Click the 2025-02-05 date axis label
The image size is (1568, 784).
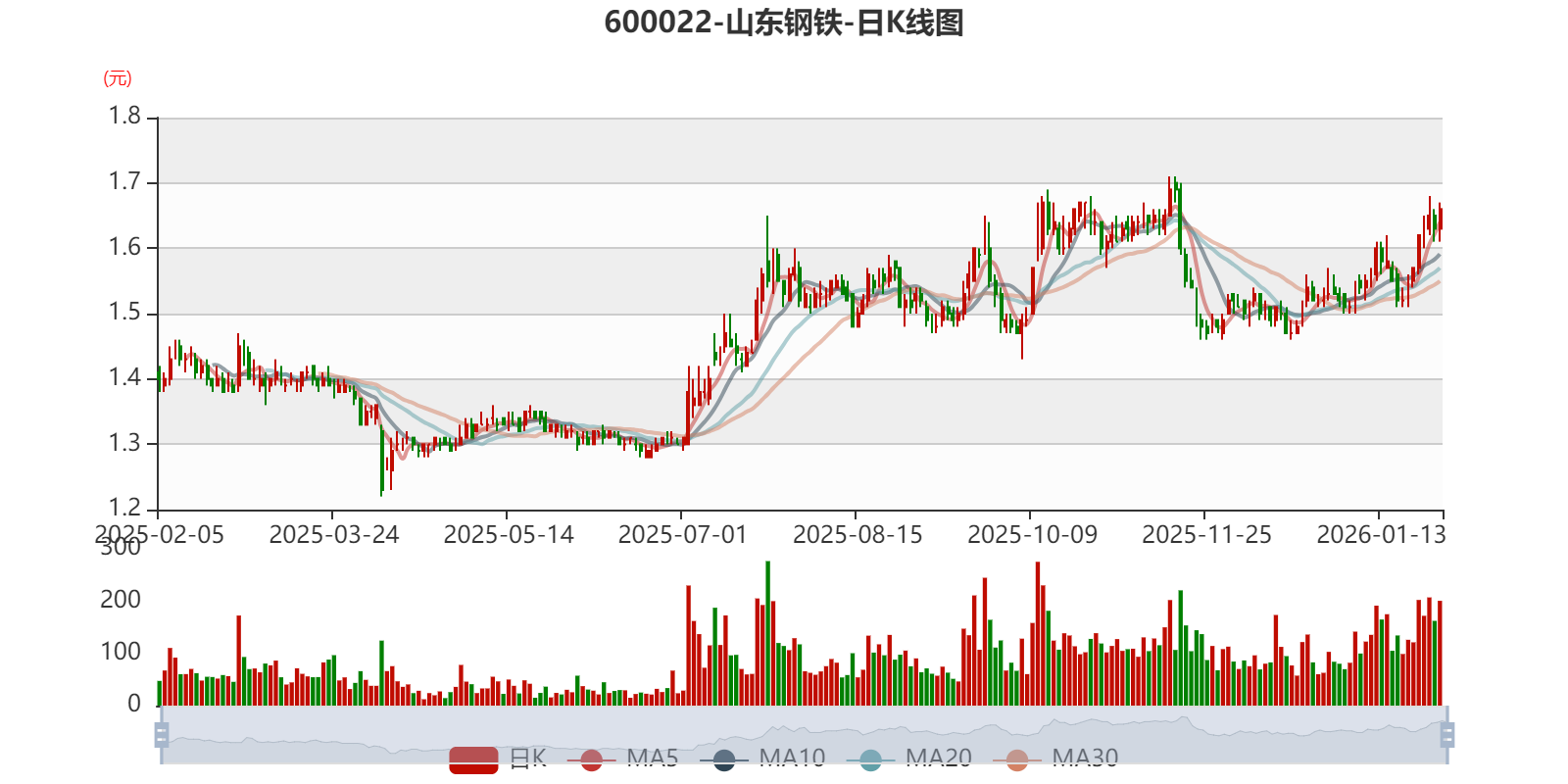[x=160, y=534]
